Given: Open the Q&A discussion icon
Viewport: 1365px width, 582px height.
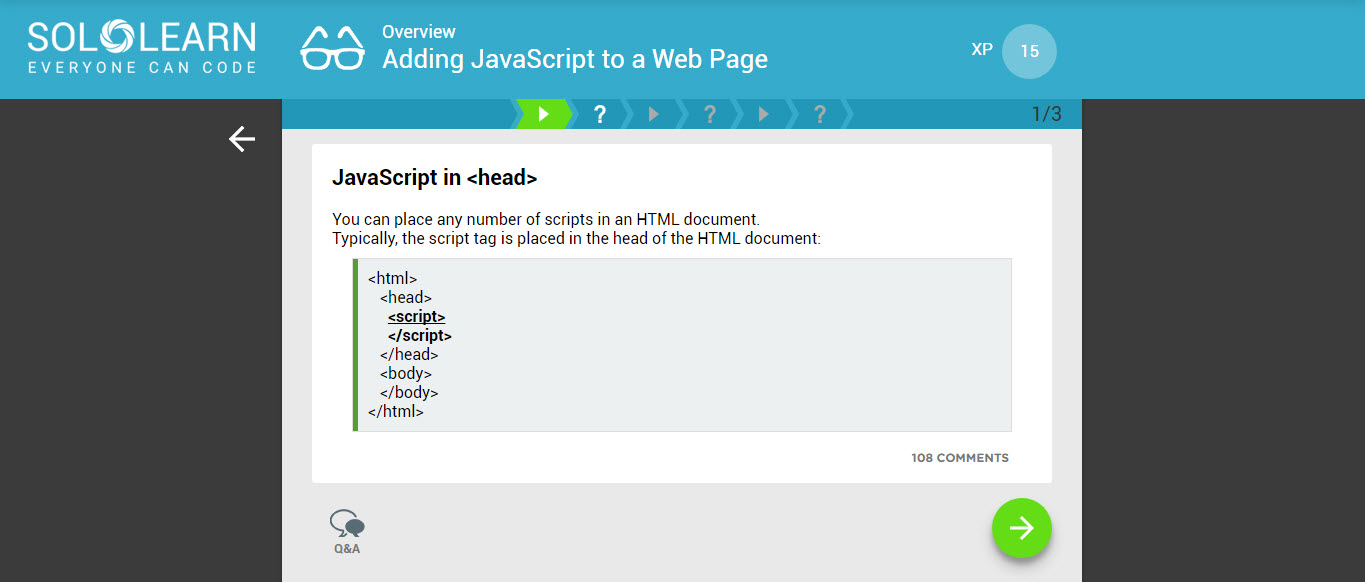Looking at the screenshot, I should (x=347, y=531).
